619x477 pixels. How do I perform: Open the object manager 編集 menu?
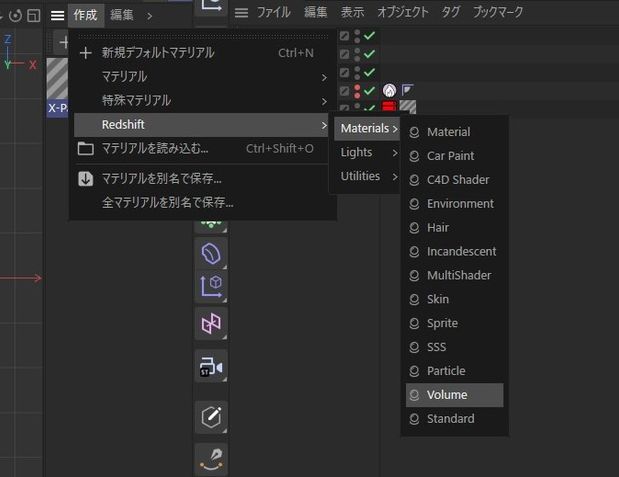315,12
